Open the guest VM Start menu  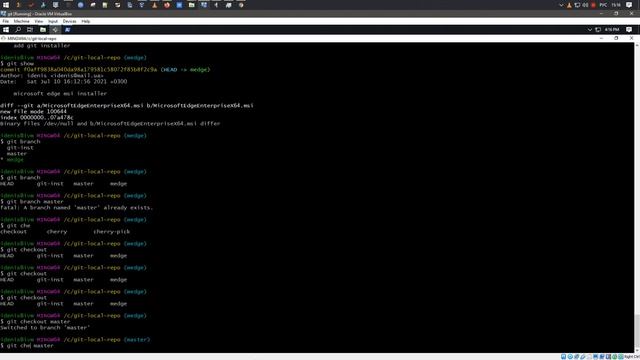tap(6, 30)
